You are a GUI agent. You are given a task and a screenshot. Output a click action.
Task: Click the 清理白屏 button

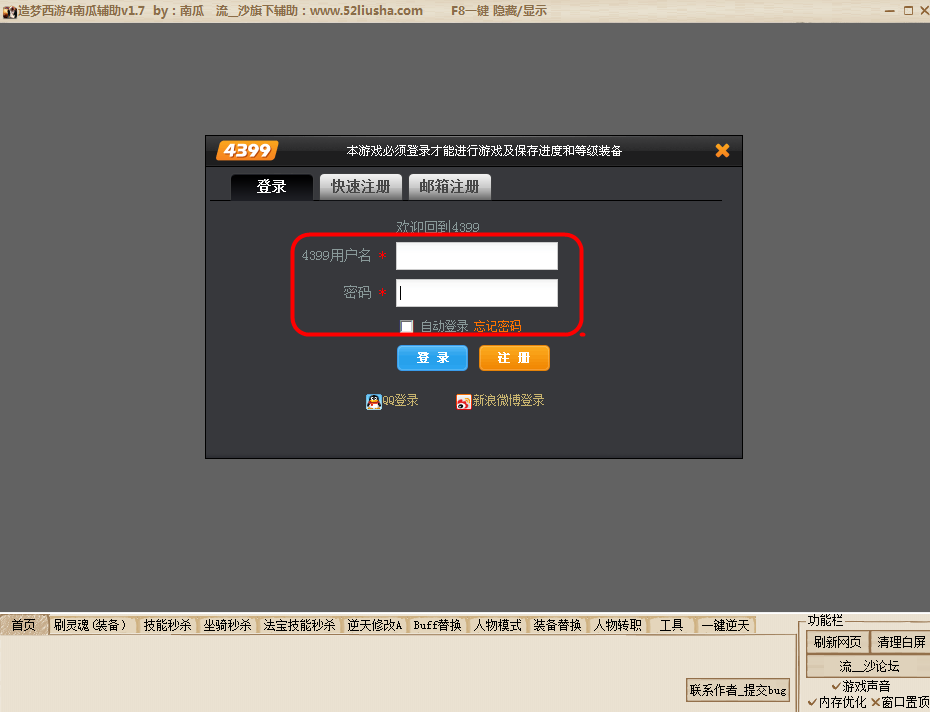900,643
